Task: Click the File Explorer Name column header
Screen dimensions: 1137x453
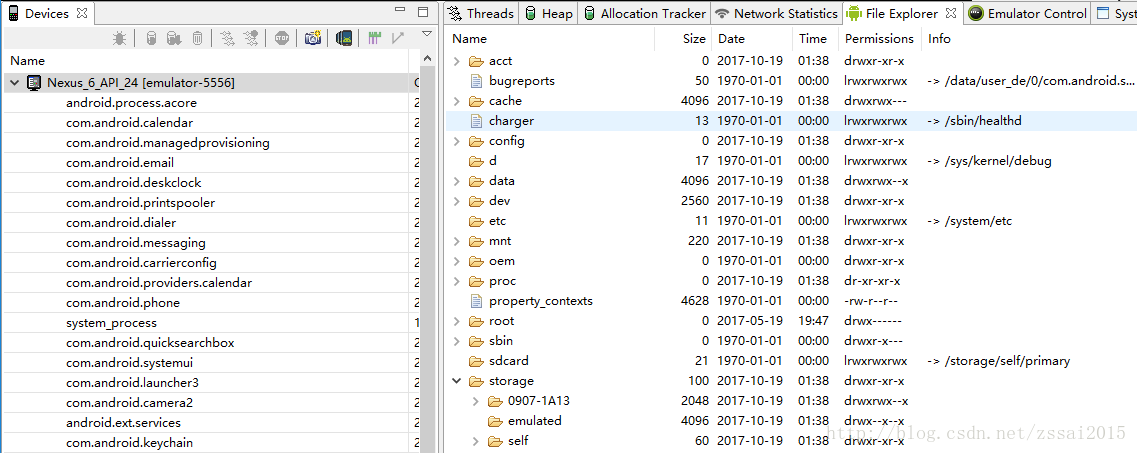Action: pyautogui.click(x=550, y=38)
